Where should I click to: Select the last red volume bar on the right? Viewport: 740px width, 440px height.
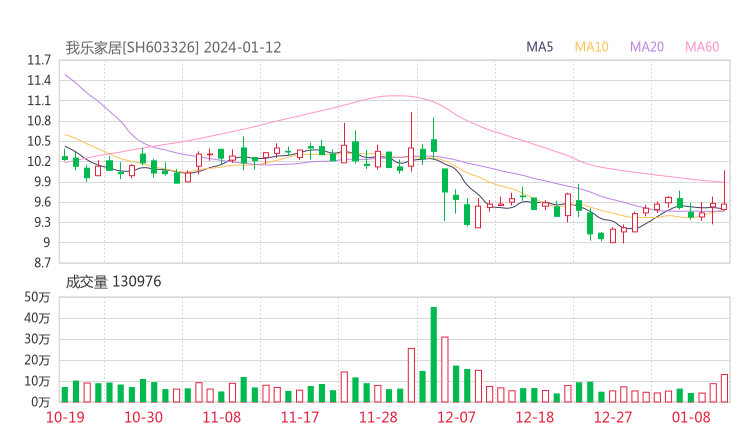(724, 388)
